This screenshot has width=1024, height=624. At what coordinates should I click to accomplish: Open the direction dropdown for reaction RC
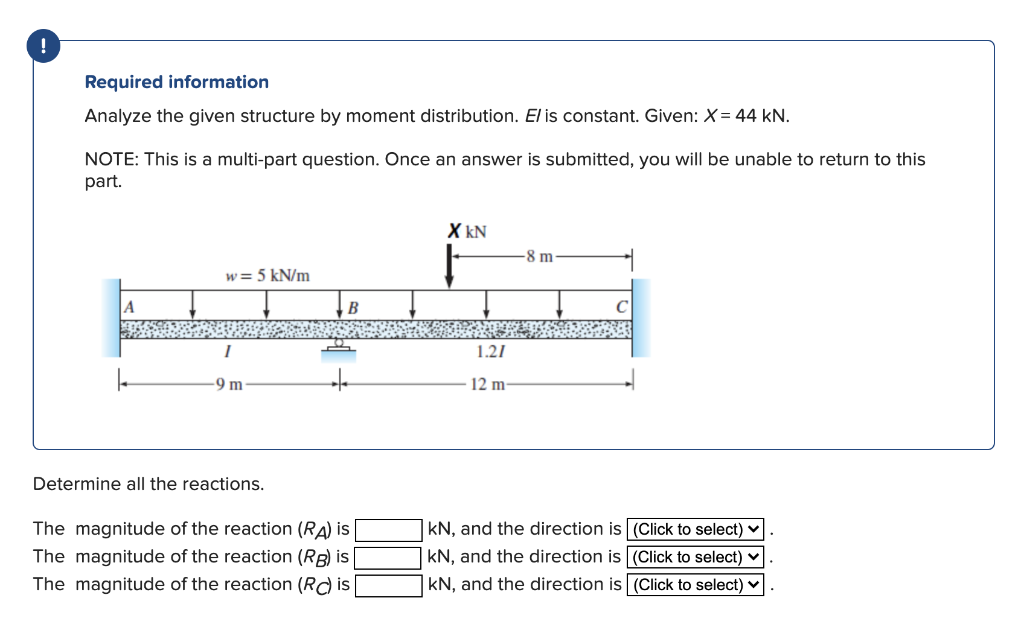694,585
